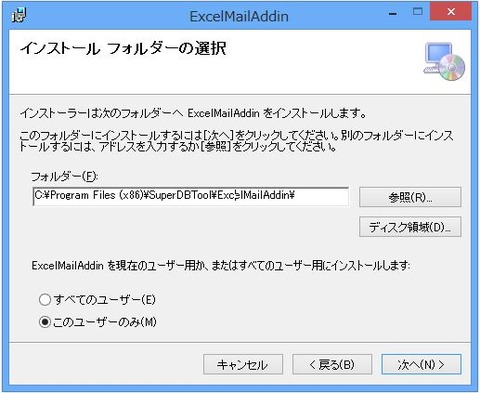Viewport: 480px width, 393px height.
Task: Close the ExcelMailAddin installer window
Action: pos(451,12)
